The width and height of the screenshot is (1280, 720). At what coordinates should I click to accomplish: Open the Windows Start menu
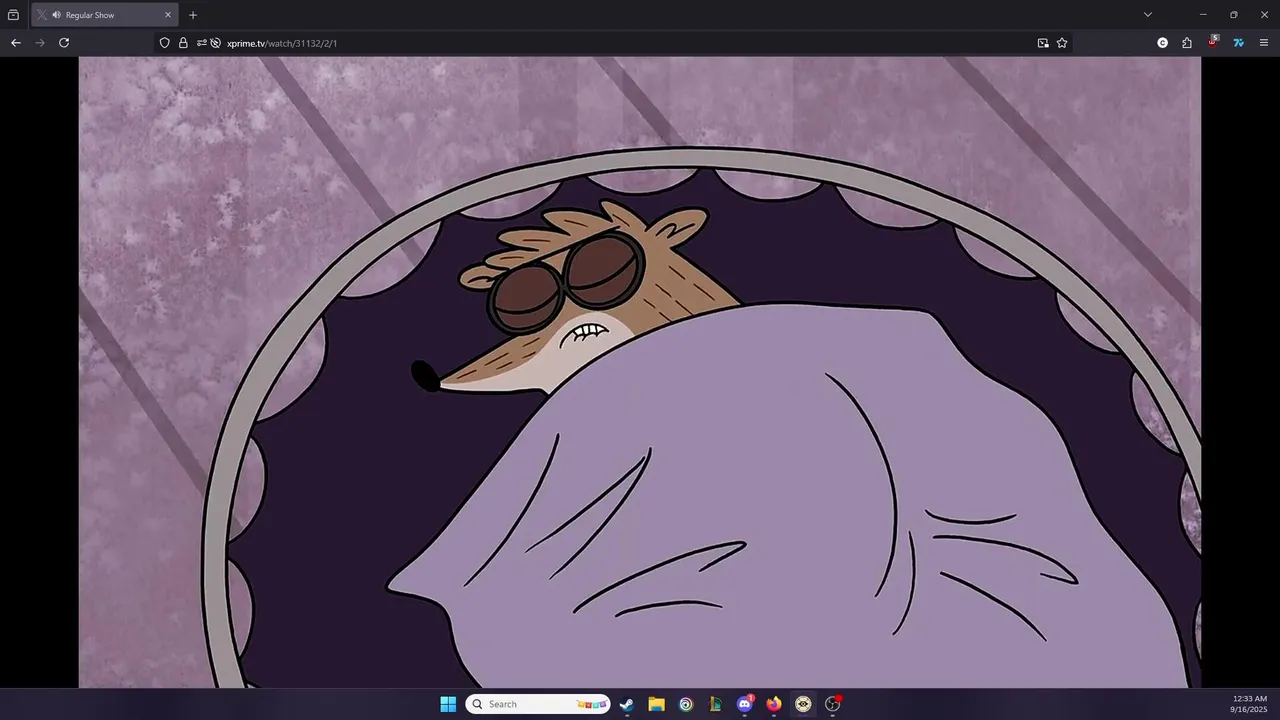pyautogui.click(x=448, y=704)
